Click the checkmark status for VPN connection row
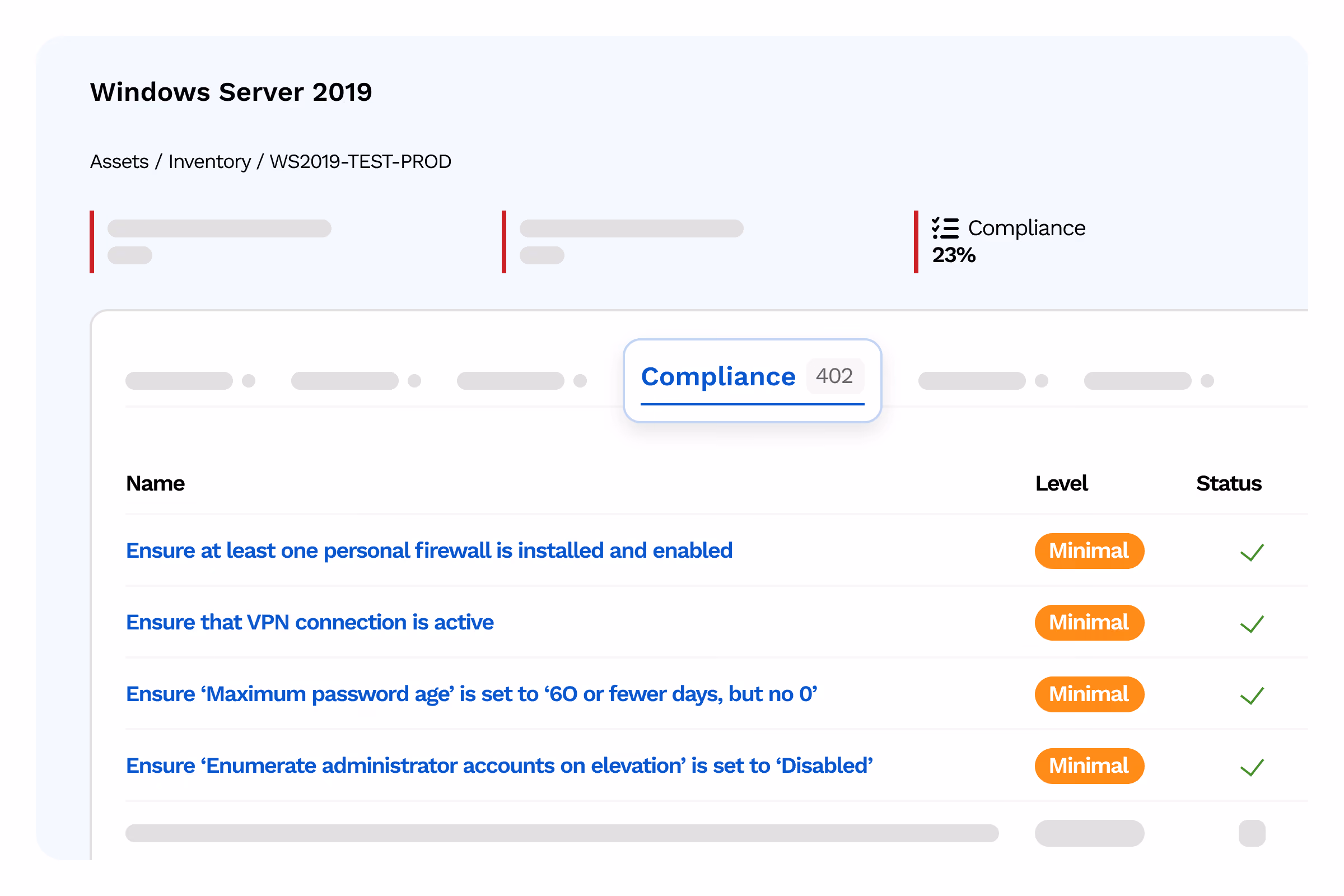Viewport: 1344px width, 896px height. [1252, 623]
